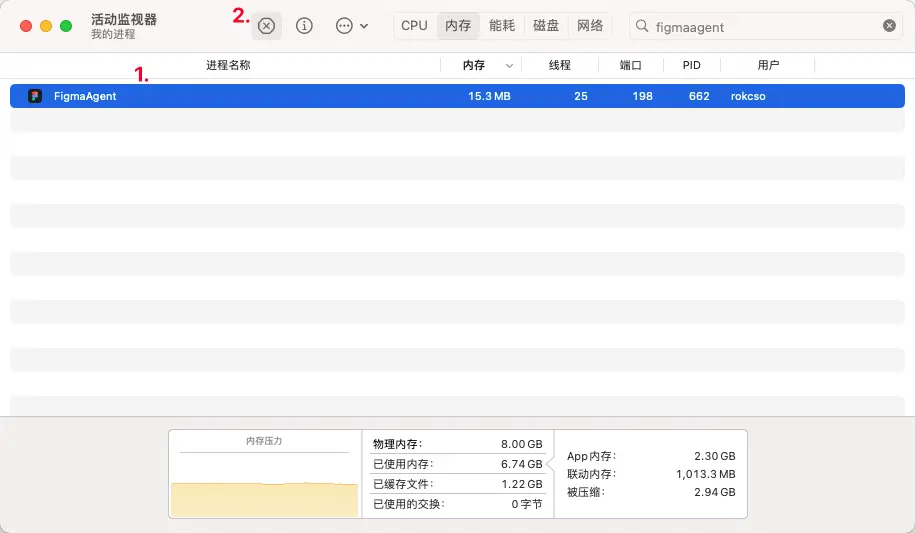Click ports value 198 cell

(x=642, y=96)
